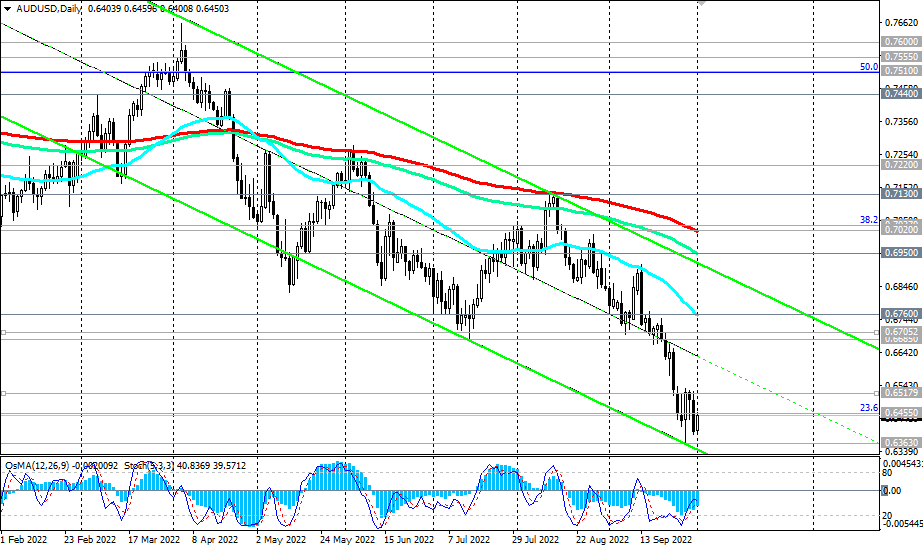Select the 0.6363 price level label
Viewport: 923px width, 549px height.
tap(901, 442)
